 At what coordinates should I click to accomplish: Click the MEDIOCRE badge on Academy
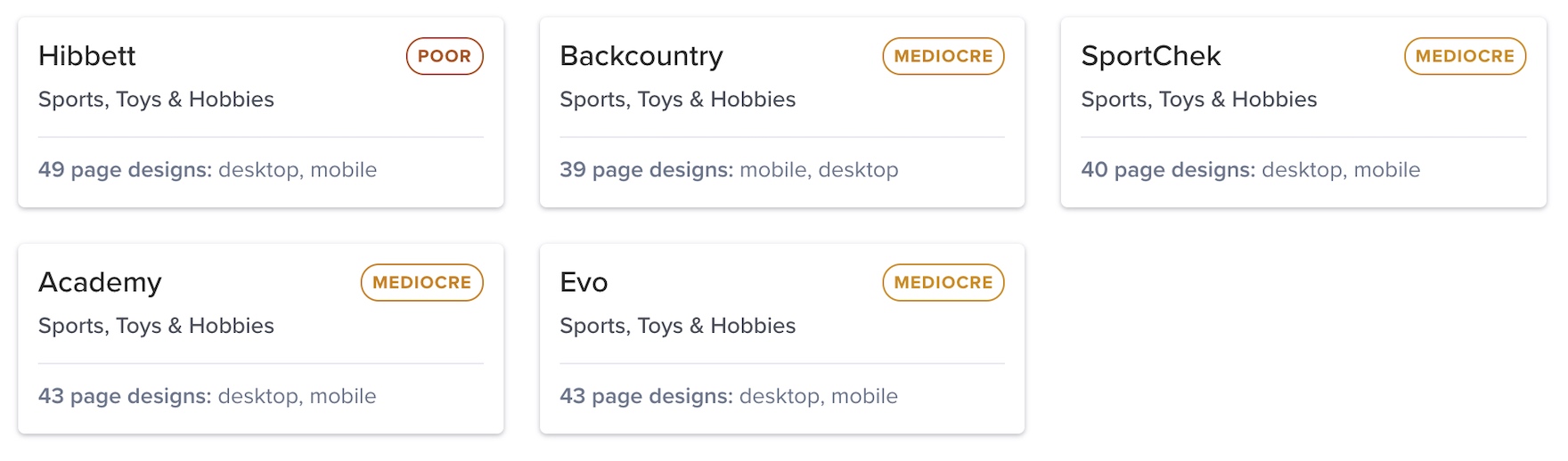pyautogui.click(x=421, y=283)
